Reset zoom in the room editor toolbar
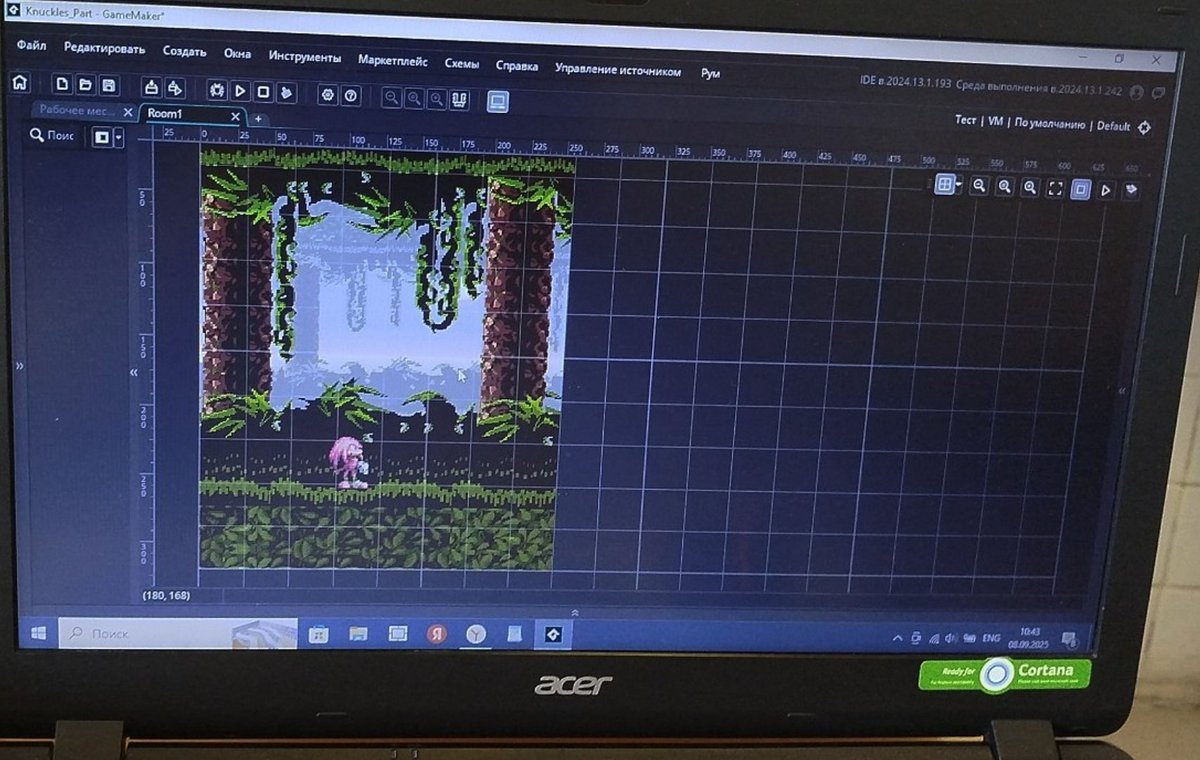Viewport: 1200px width, 760px height. click(1005, 187)
